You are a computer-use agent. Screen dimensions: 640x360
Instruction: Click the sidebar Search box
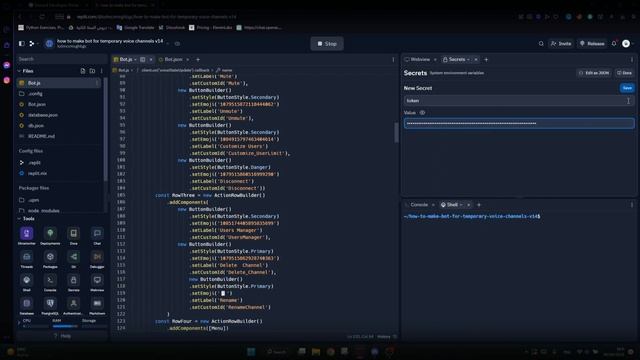[62, 59]
